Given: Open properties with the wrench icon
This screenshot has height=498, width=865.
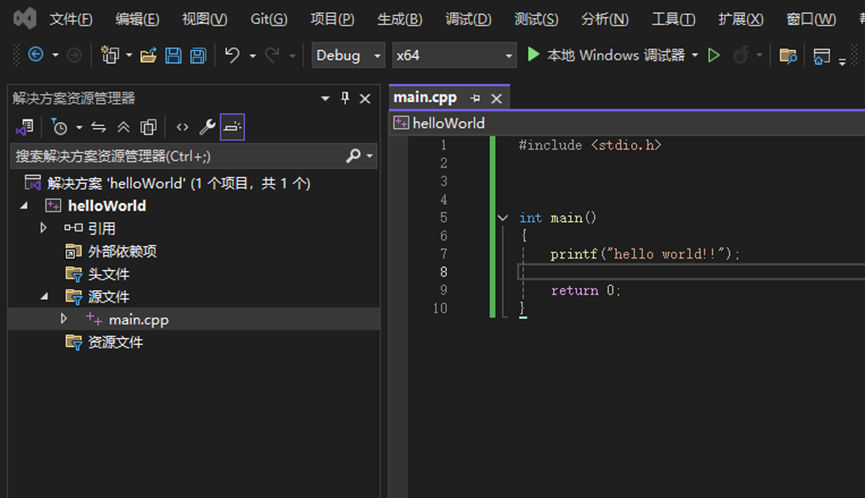Looking at the screenshot, I should [207, 127].
